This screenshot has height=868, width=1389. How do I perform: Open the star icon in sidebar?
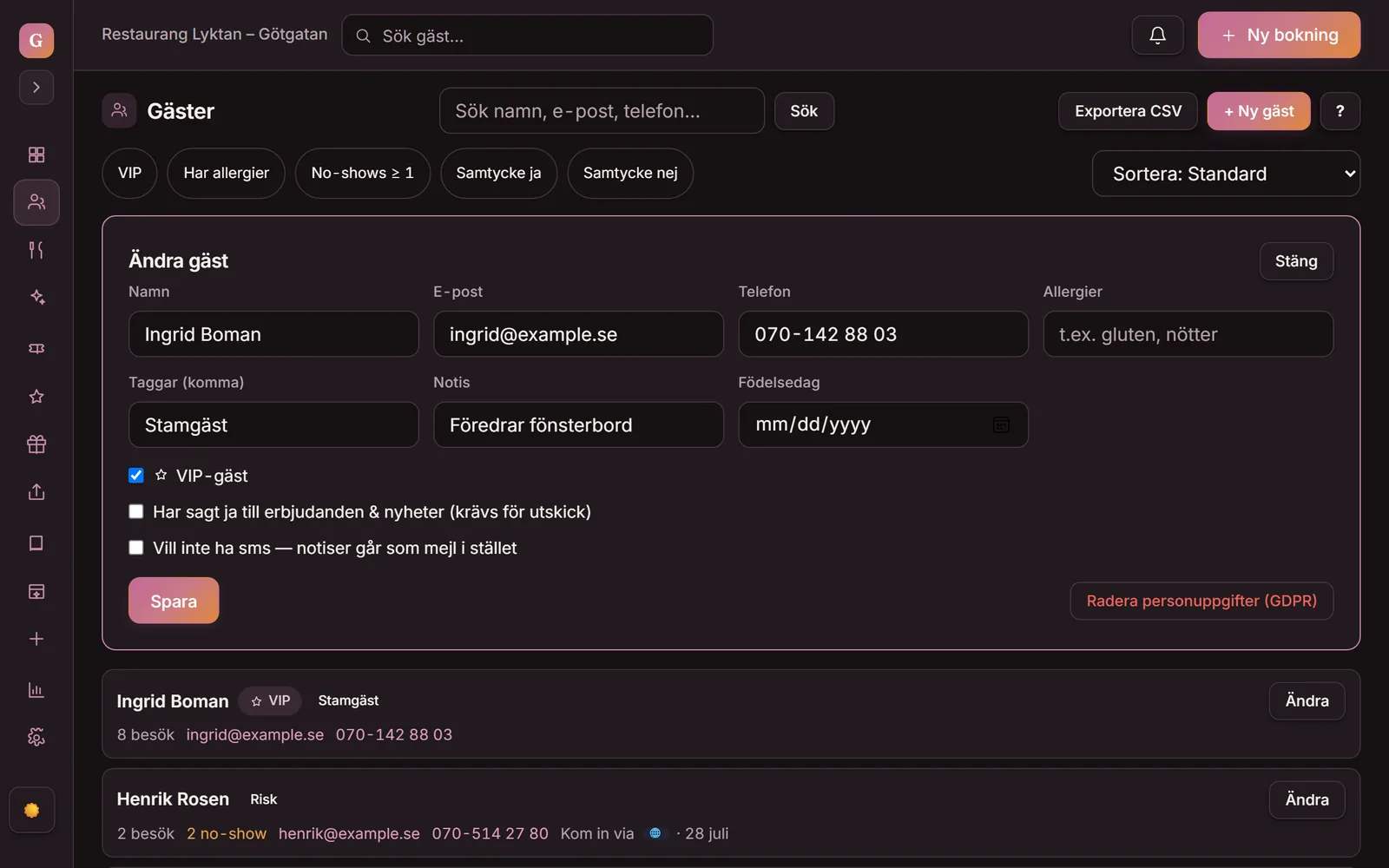(36, 397)
